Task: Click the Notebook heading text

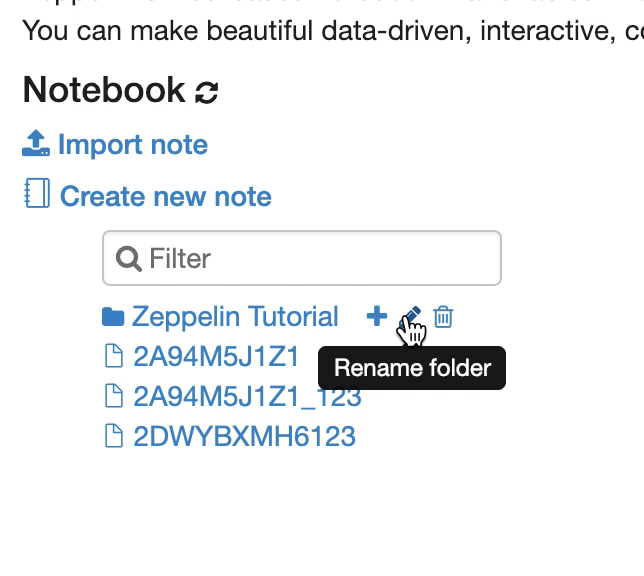Action: pyautogui.click(x=104, y=90)
